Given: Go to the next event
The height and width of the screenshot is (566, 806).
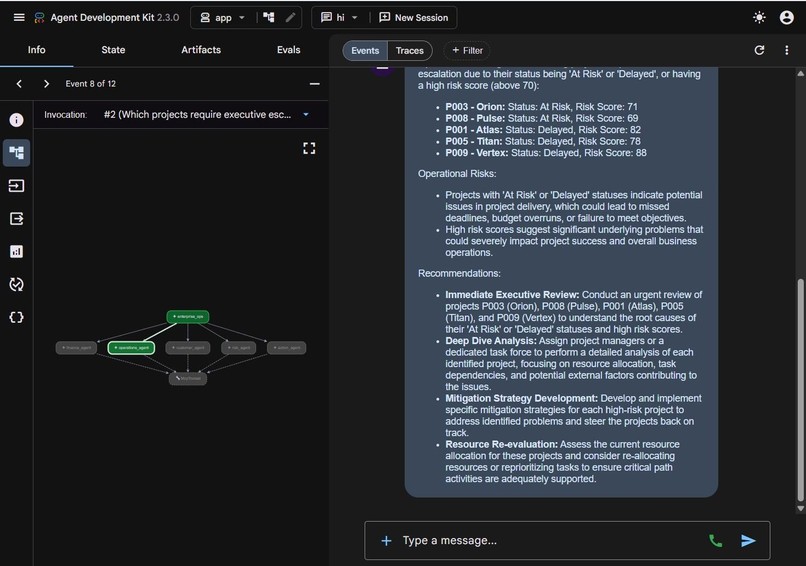Looking at the screenshot, I should click(46, 83).
